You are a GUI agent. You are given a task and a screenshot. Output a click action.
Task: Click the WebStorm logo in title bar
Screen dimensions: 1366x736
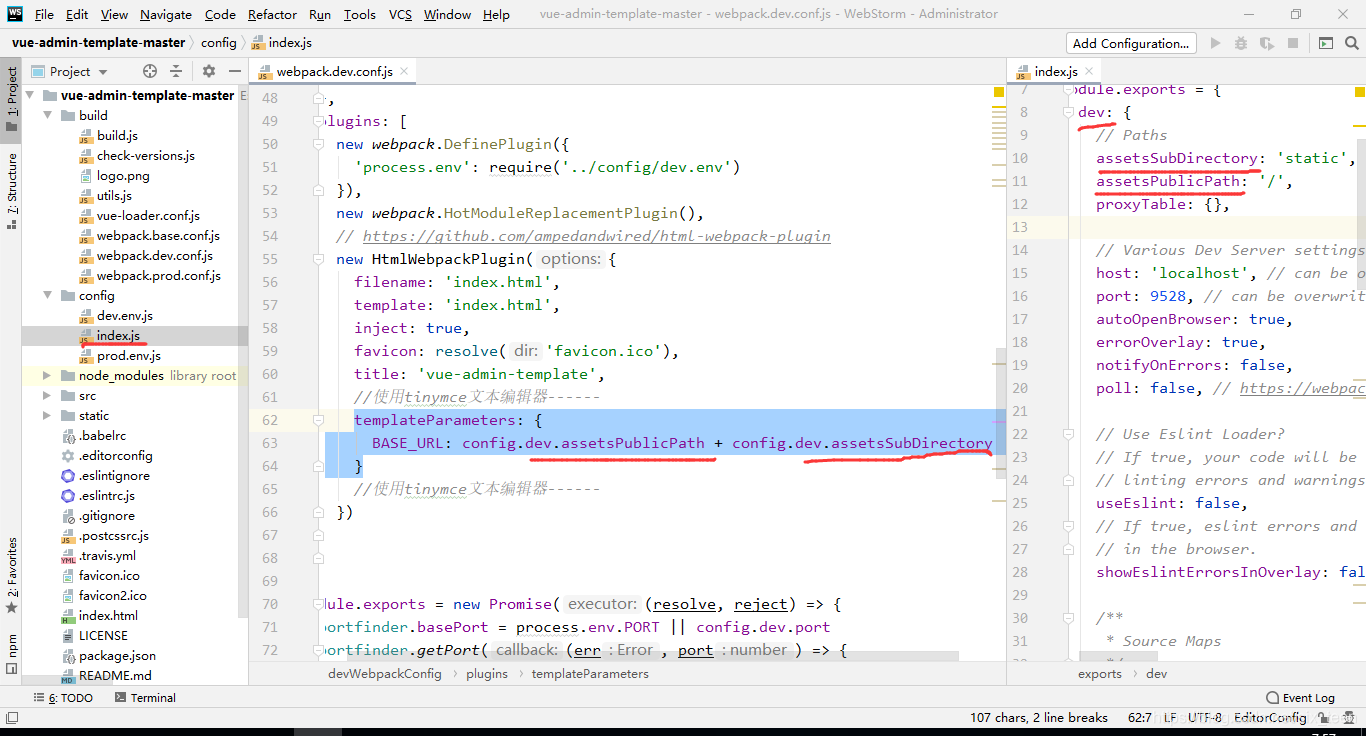tap(14, 14)
